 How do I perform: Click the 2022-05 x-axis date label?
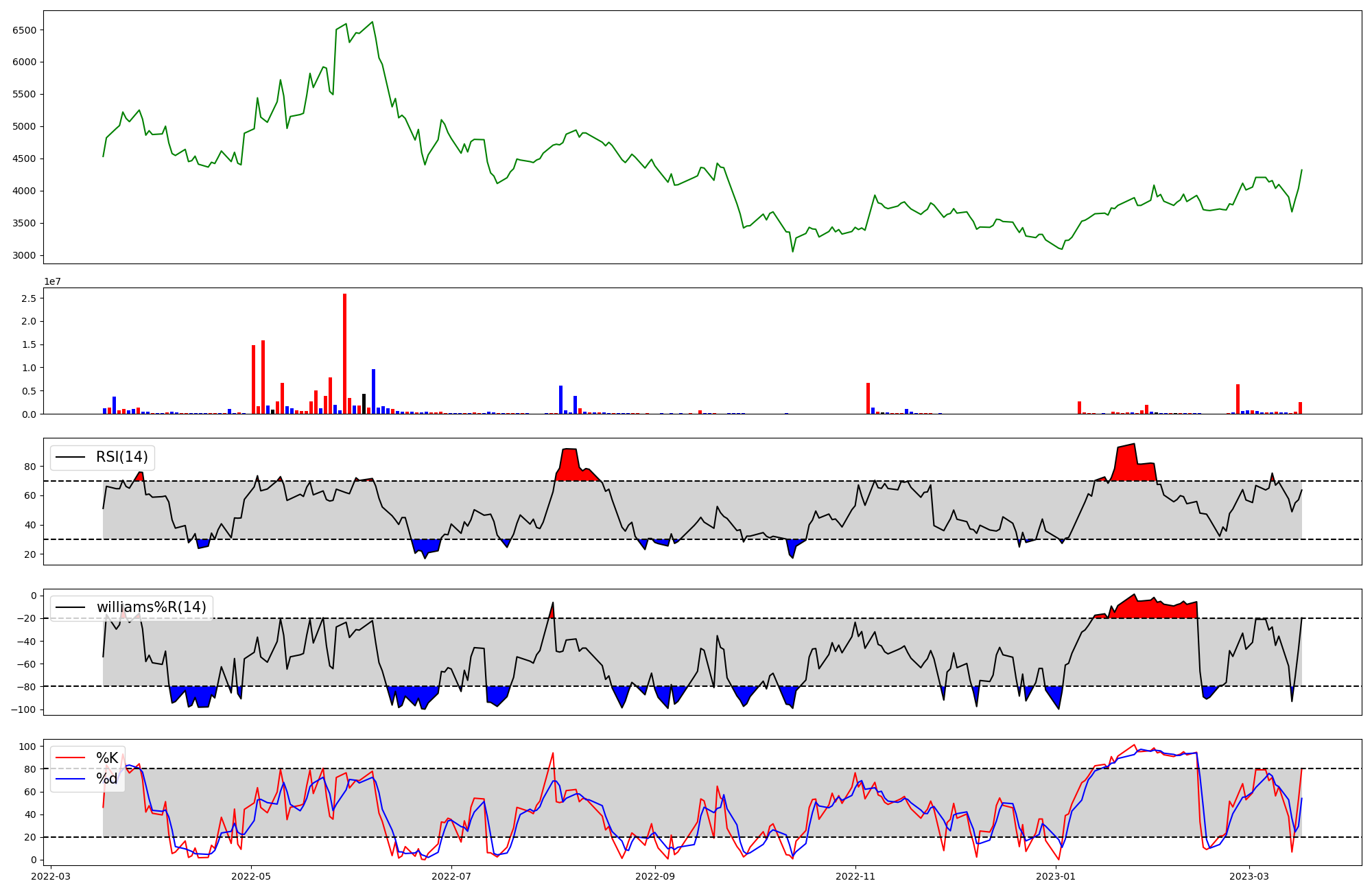click(x=251, y=876)
